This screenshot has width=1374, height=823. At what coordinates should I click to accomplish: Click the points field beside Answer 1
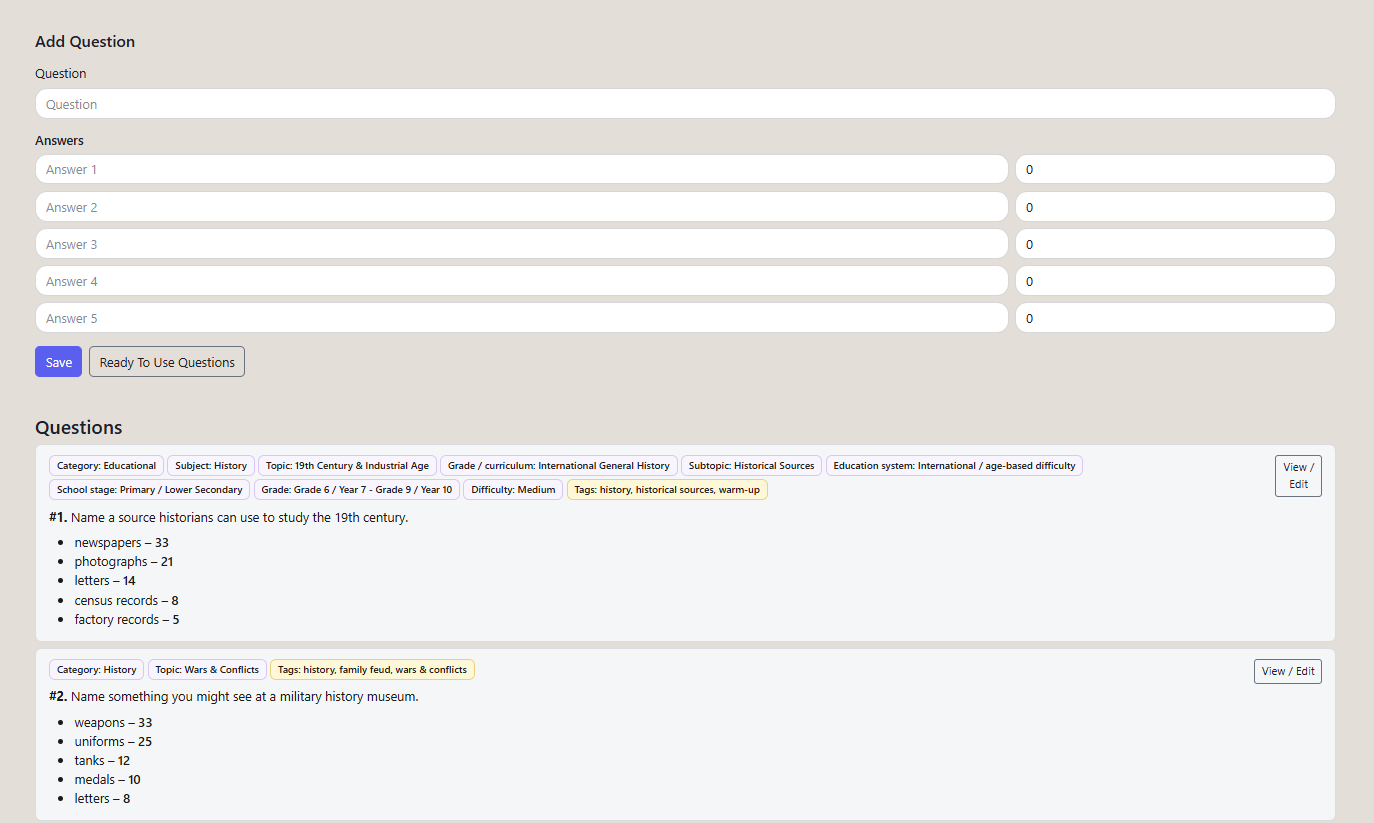[1175, 170]
